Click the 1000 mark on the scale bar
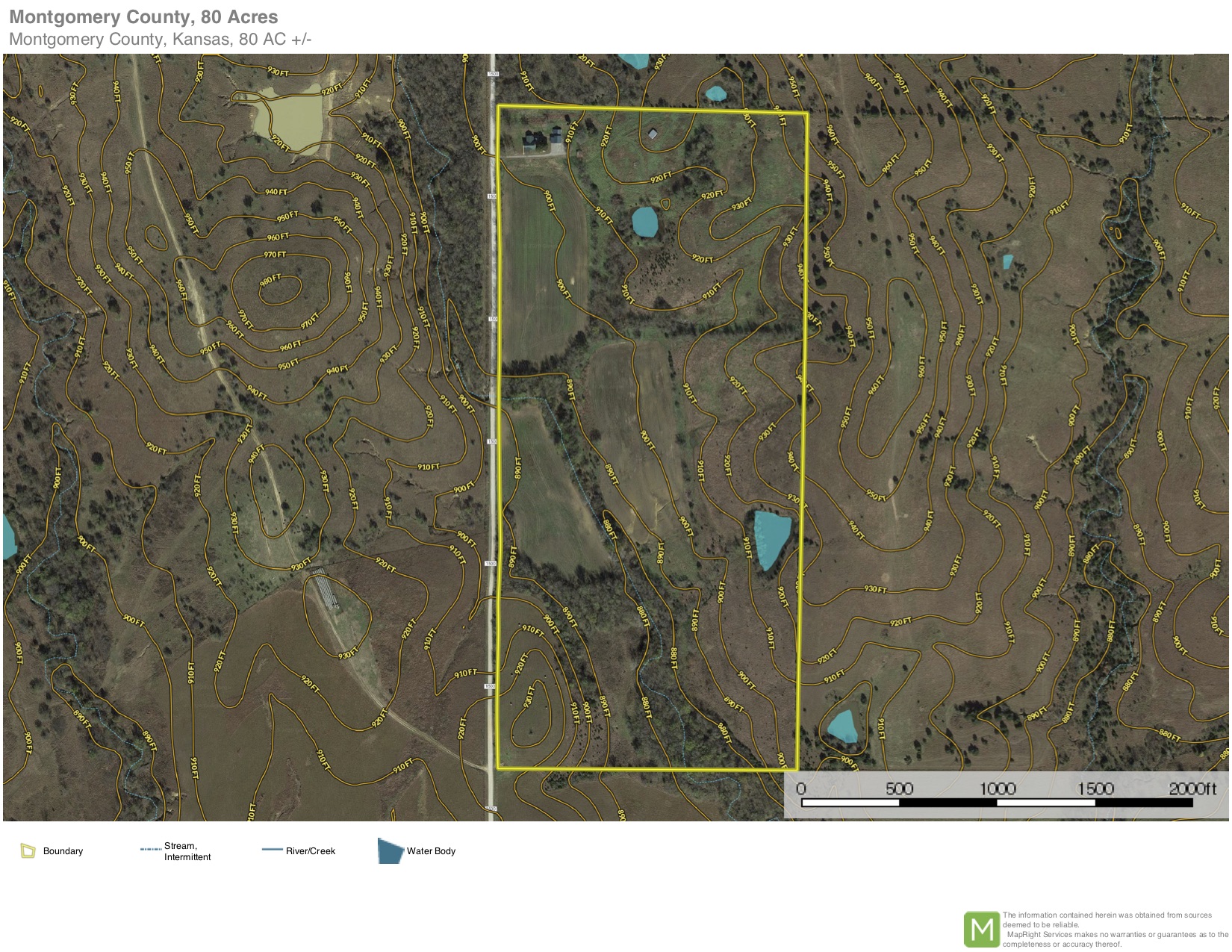This screenshot has height=952, width=1232. 998,789
